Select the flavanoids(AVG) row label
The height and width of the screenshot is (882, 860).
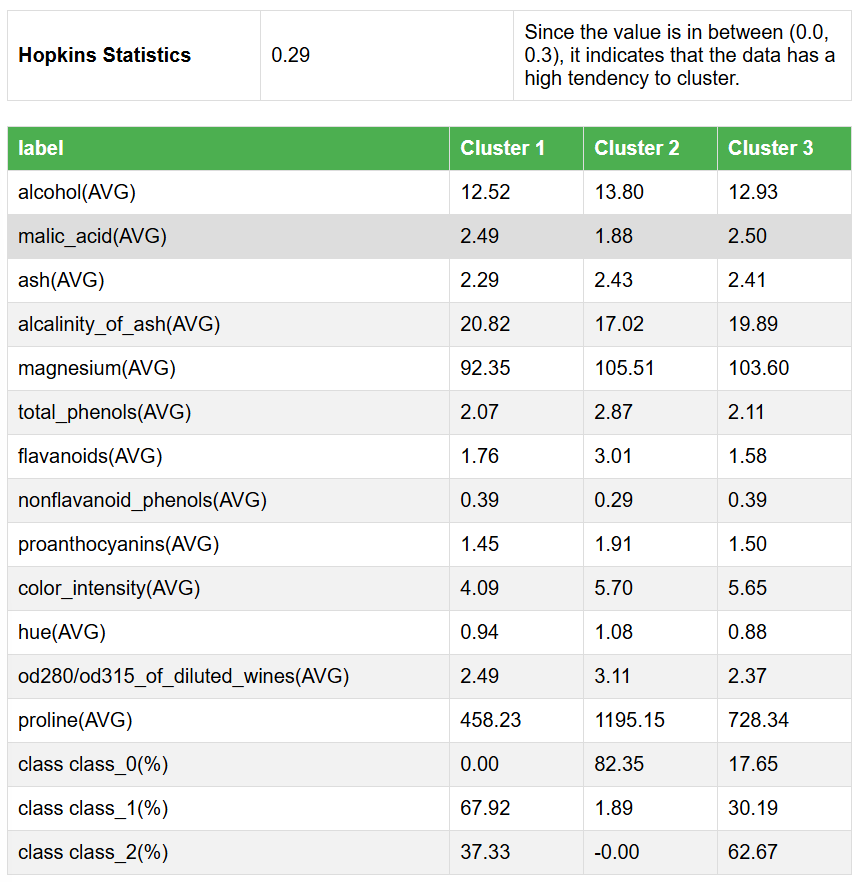pyautogui.click(x=90, y=456)
